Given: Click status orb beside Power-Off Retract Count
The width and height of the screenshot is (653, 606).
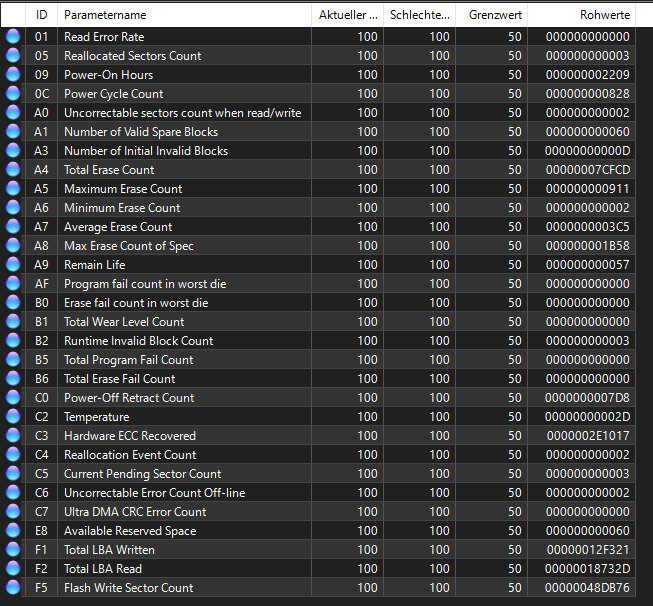Looking at the screenshot, I should coord(13,397).
